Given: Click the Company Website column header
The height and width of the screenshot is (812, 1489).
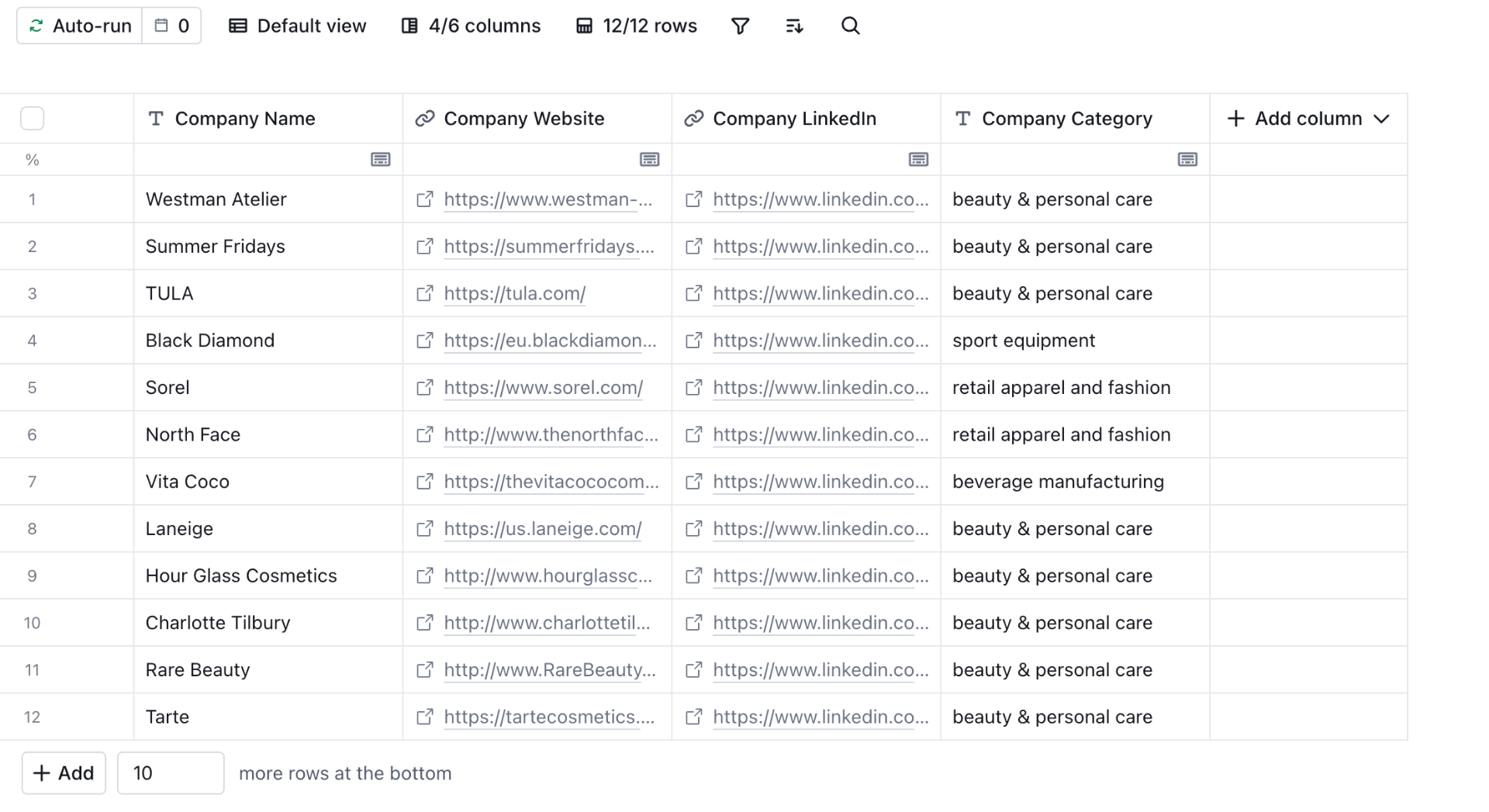Looking at the screenshot, I should (x=537, y=119).
